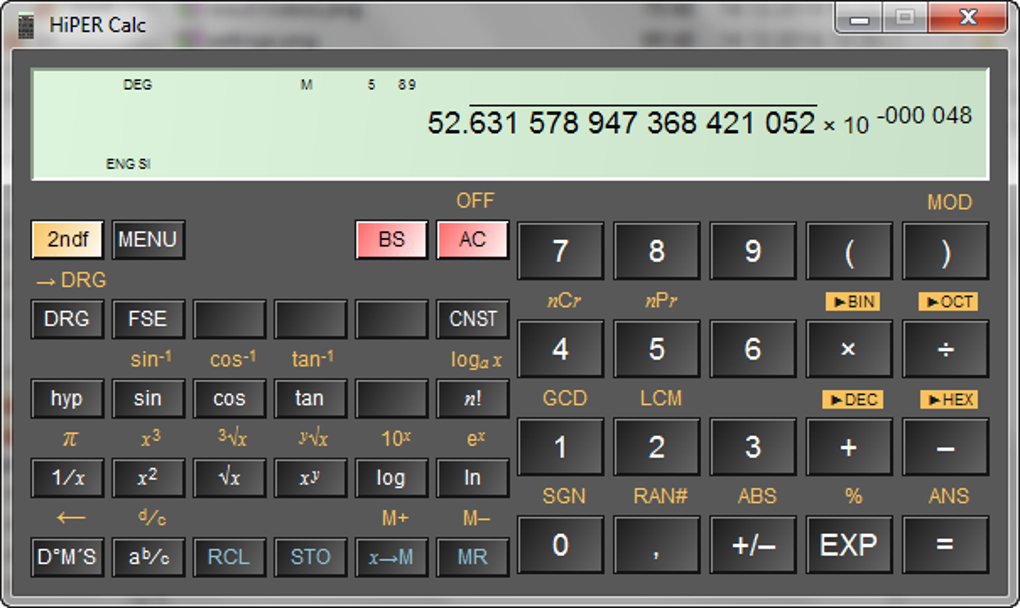Click the divide ÷ key
This screenshot has width=1020, height=608.
[x=945, y=349]
